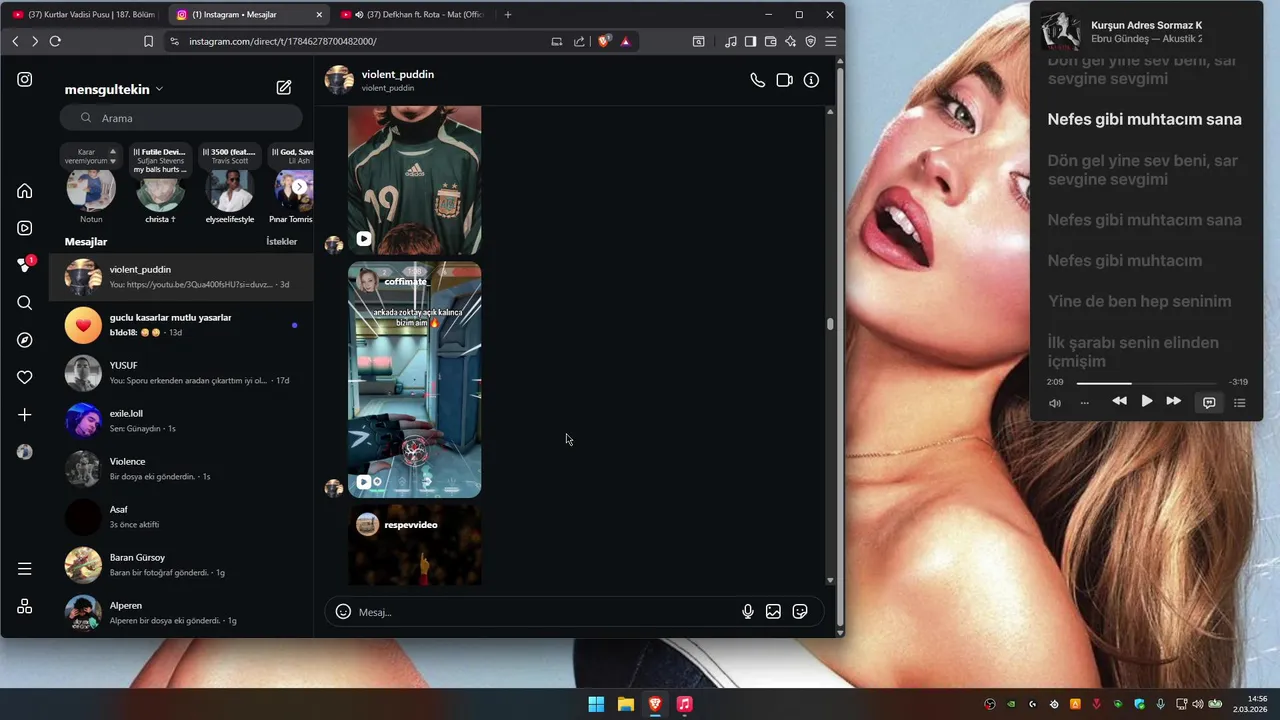
Task: Start a new message with compose icon
Action: point(284,88)
